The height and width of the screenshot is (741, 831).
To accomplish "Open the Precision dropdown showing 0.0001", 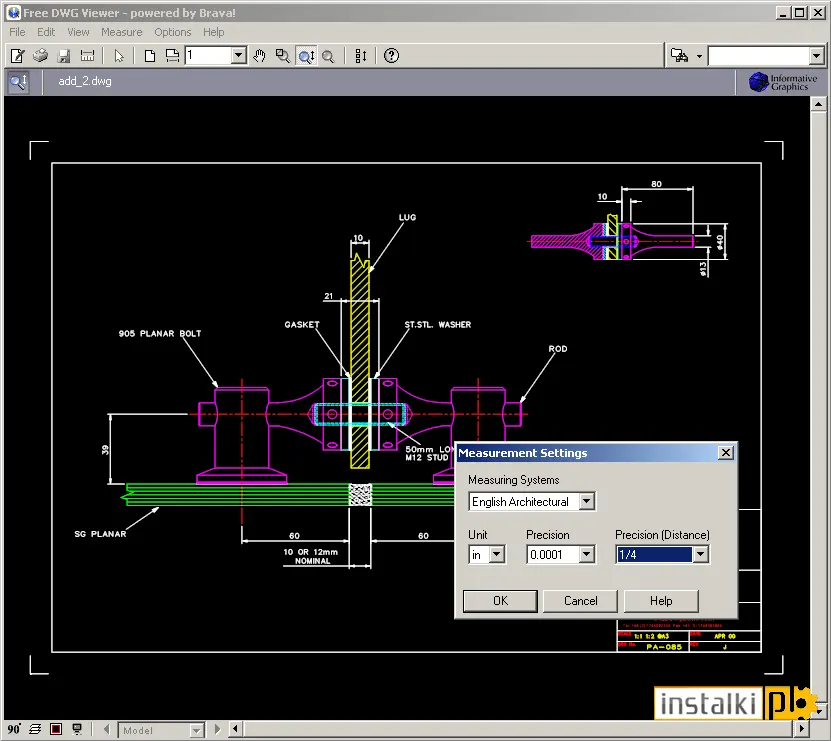I will coord(586,554).
